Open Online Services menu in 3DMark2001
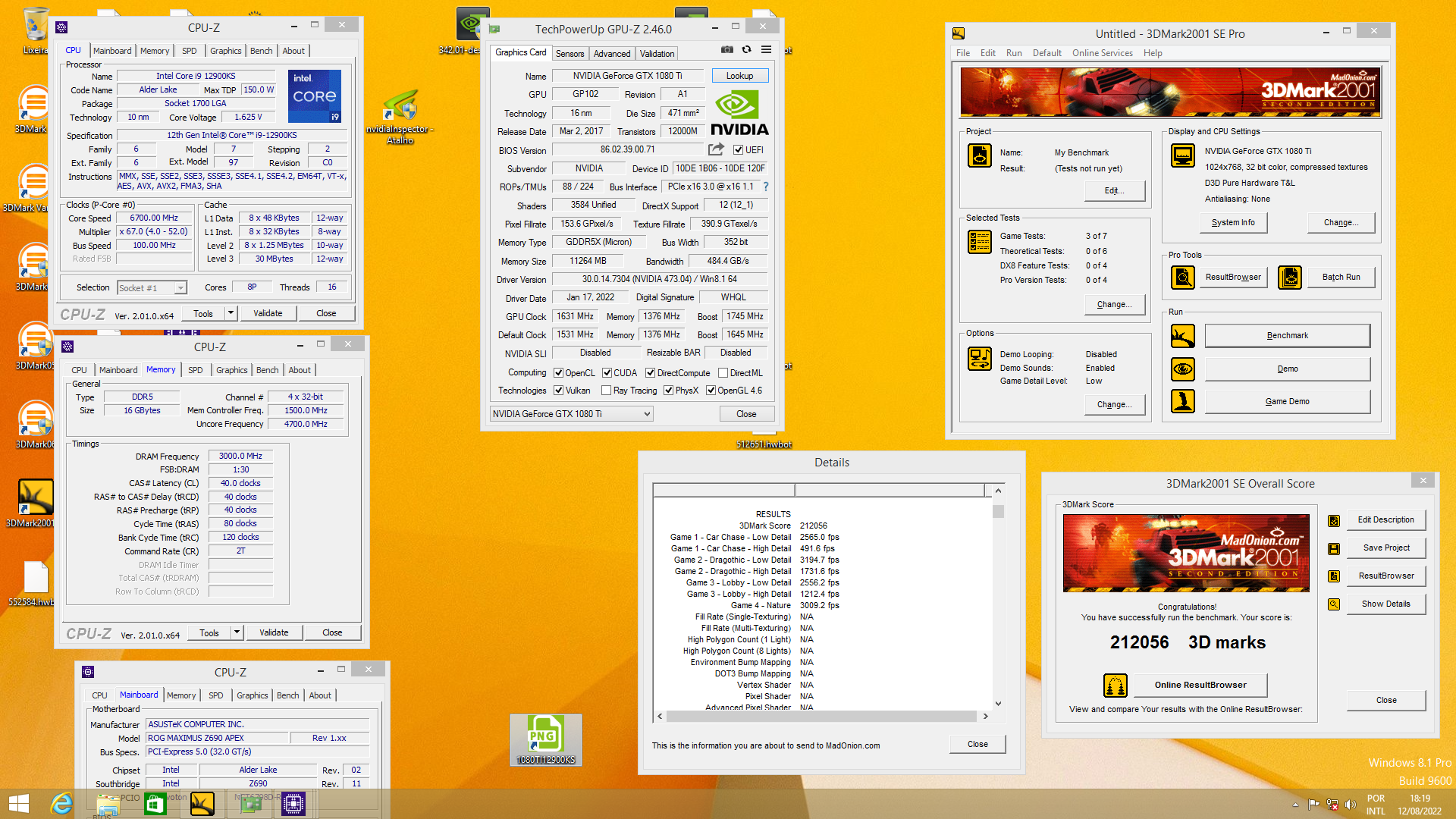 click(x=1102, y=53)
